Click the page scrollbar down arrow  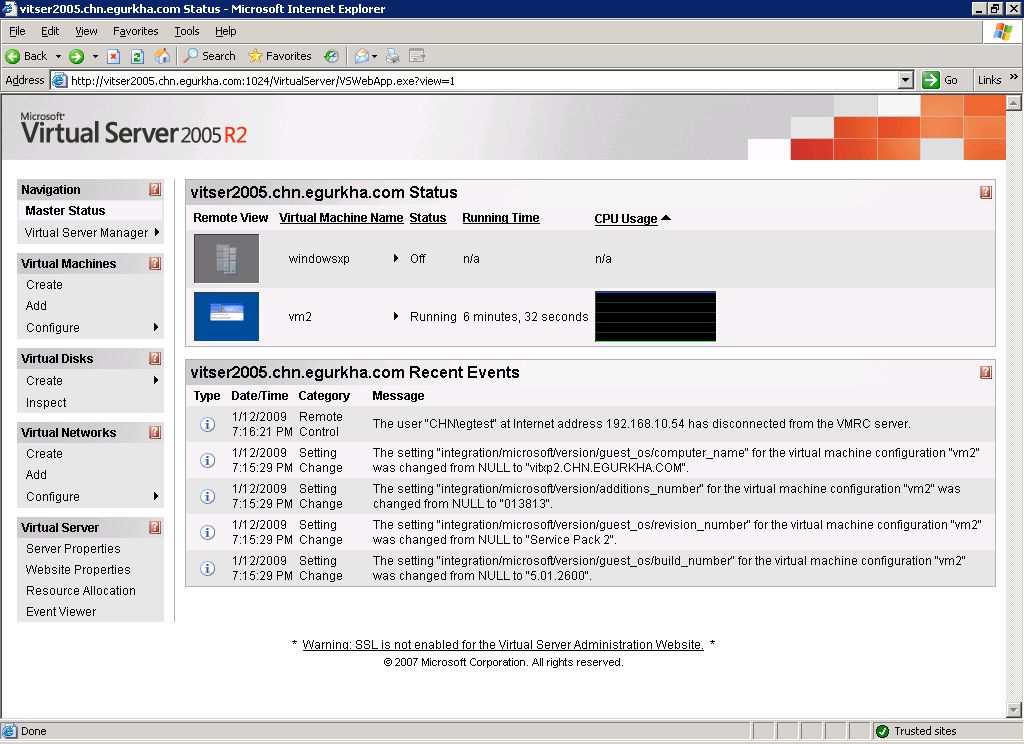point(1014,709)
